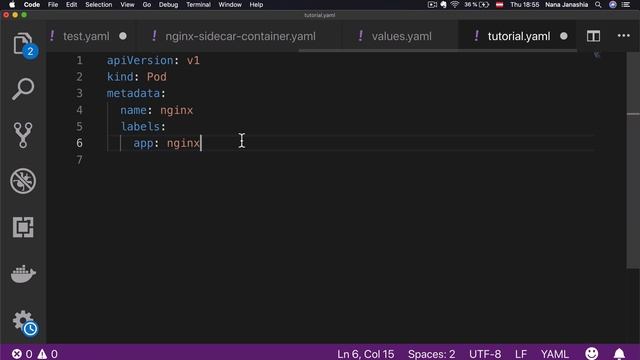Switch to the test.yaml tab
This screenshot has width=640, height=360.
pyautogui.click(x=86, y=36)
